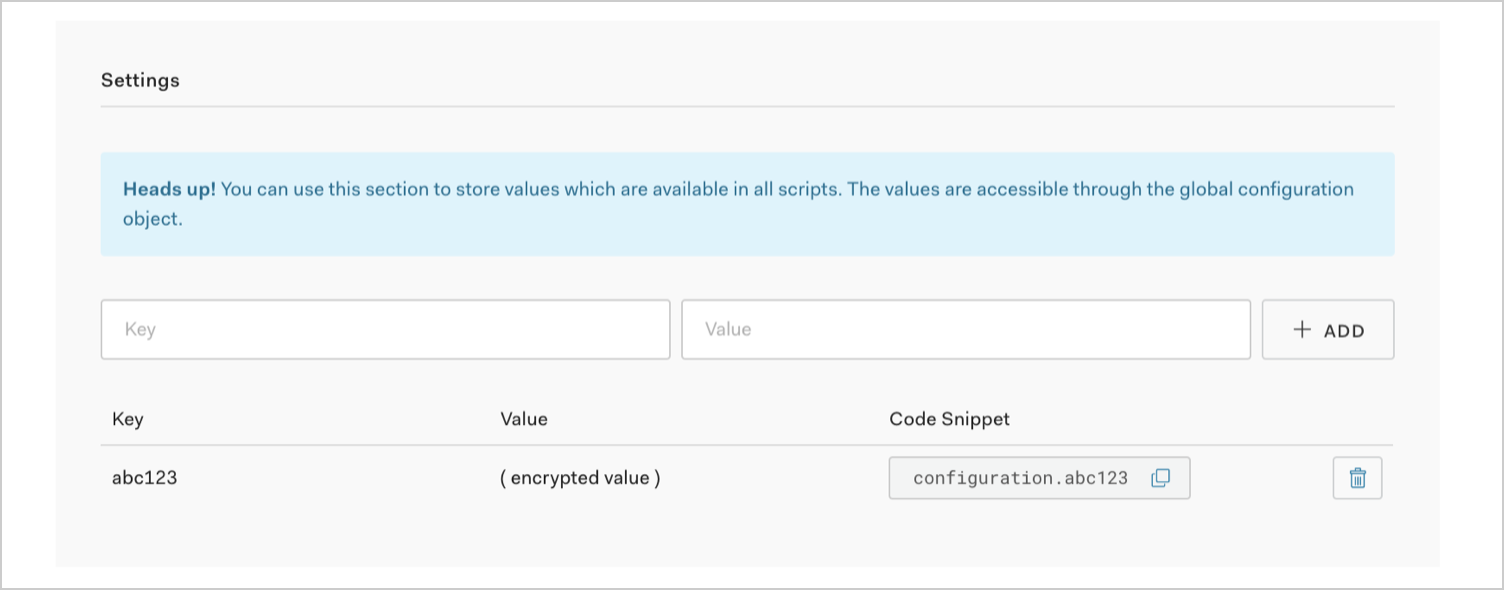Click the Key column header

point(127,419)
